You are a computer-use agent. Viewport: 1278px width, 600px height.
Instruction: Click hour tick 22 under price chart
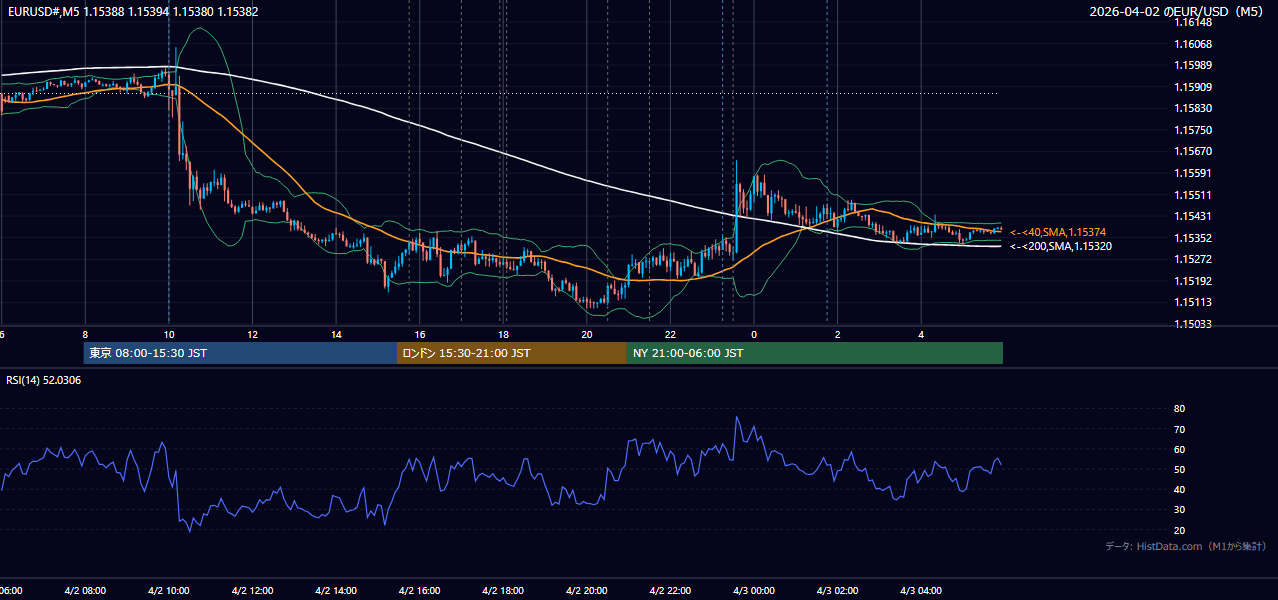point(671,335)
